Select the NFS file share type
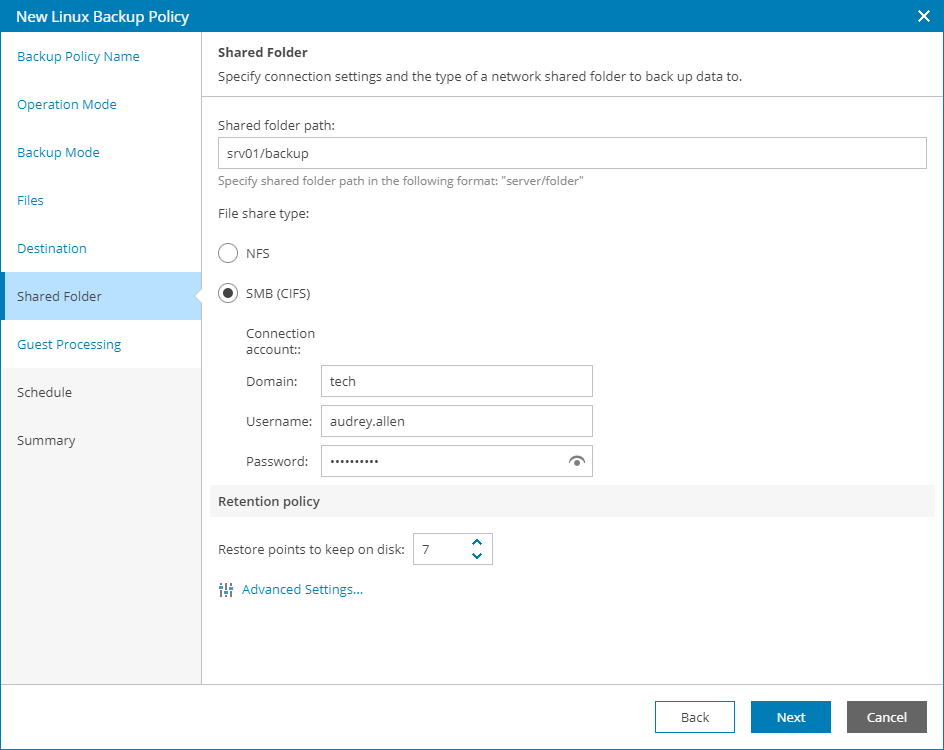Screen dimensions: 944x750 [228, 253]
